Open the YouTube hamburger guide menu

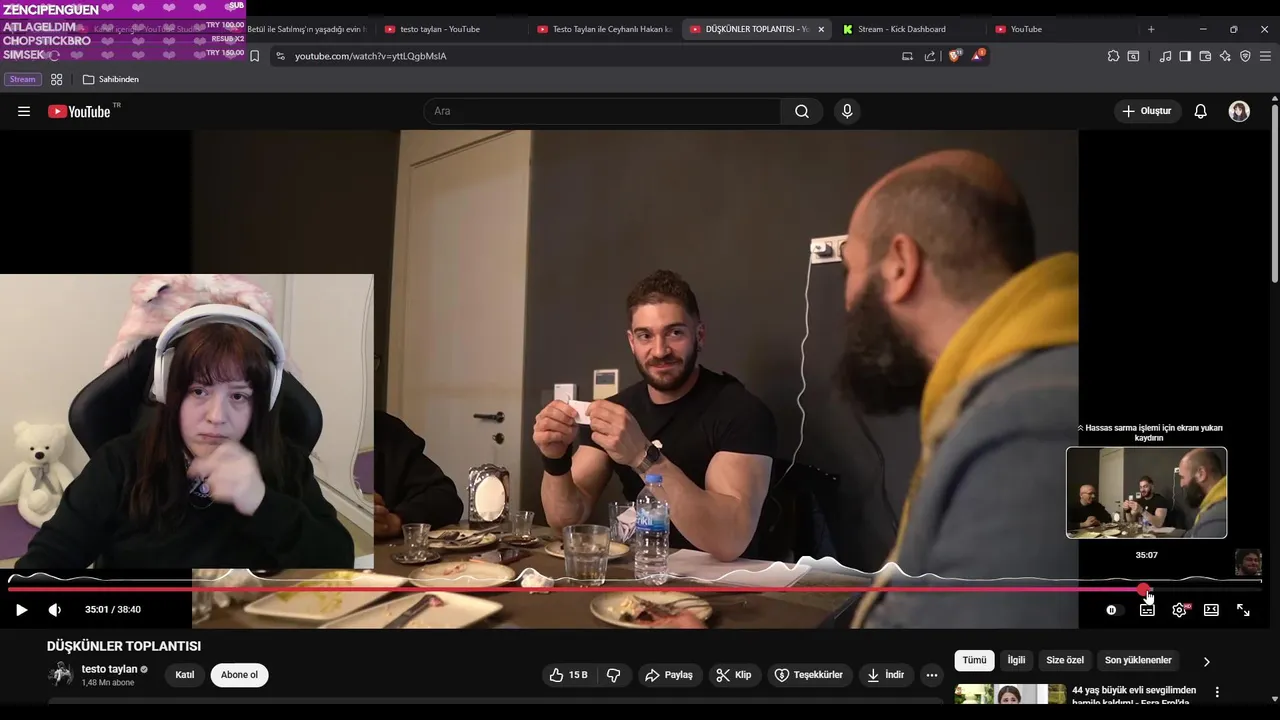pos(24,111)
